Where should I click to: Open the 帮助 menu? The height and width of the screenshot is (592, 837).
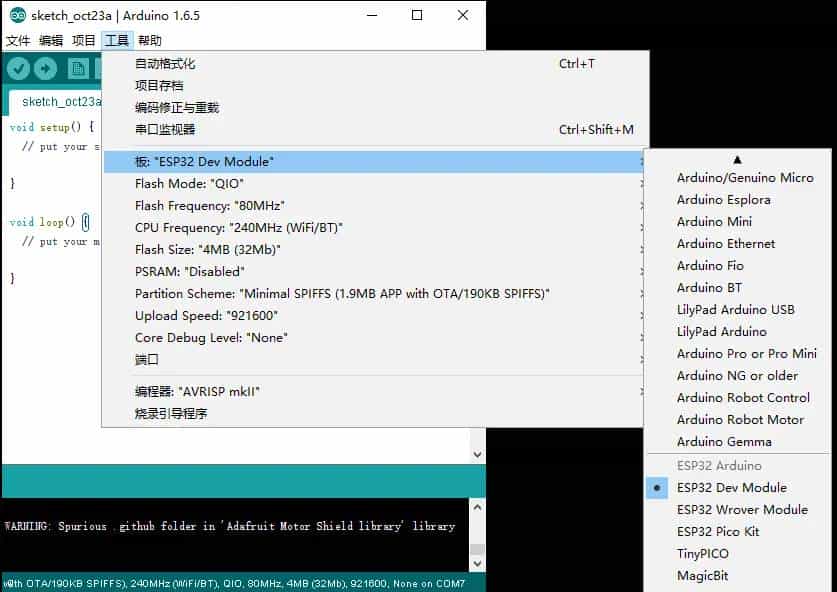(x=148, y=40)
